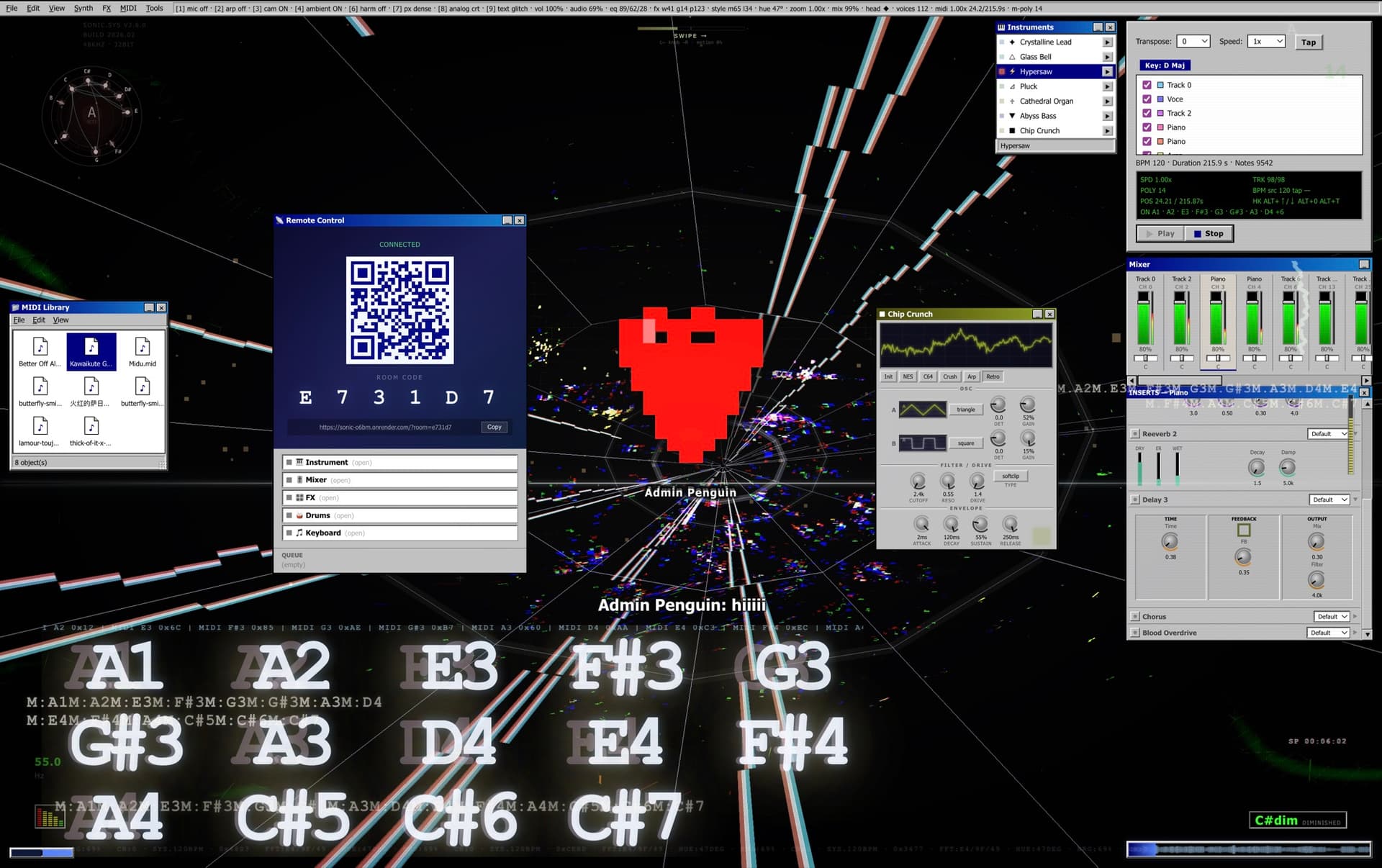Open the View menu in MIDI Library
Viewport: 1382px width, 868px height.
pyautogui.click(x=60, y=320)
